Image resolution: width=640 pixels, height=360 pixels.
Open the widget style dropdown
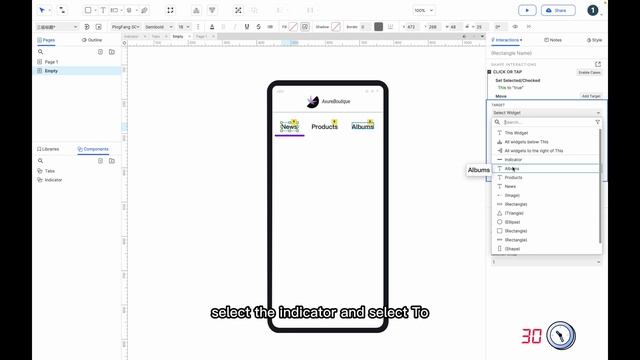(x=57, y=27)
